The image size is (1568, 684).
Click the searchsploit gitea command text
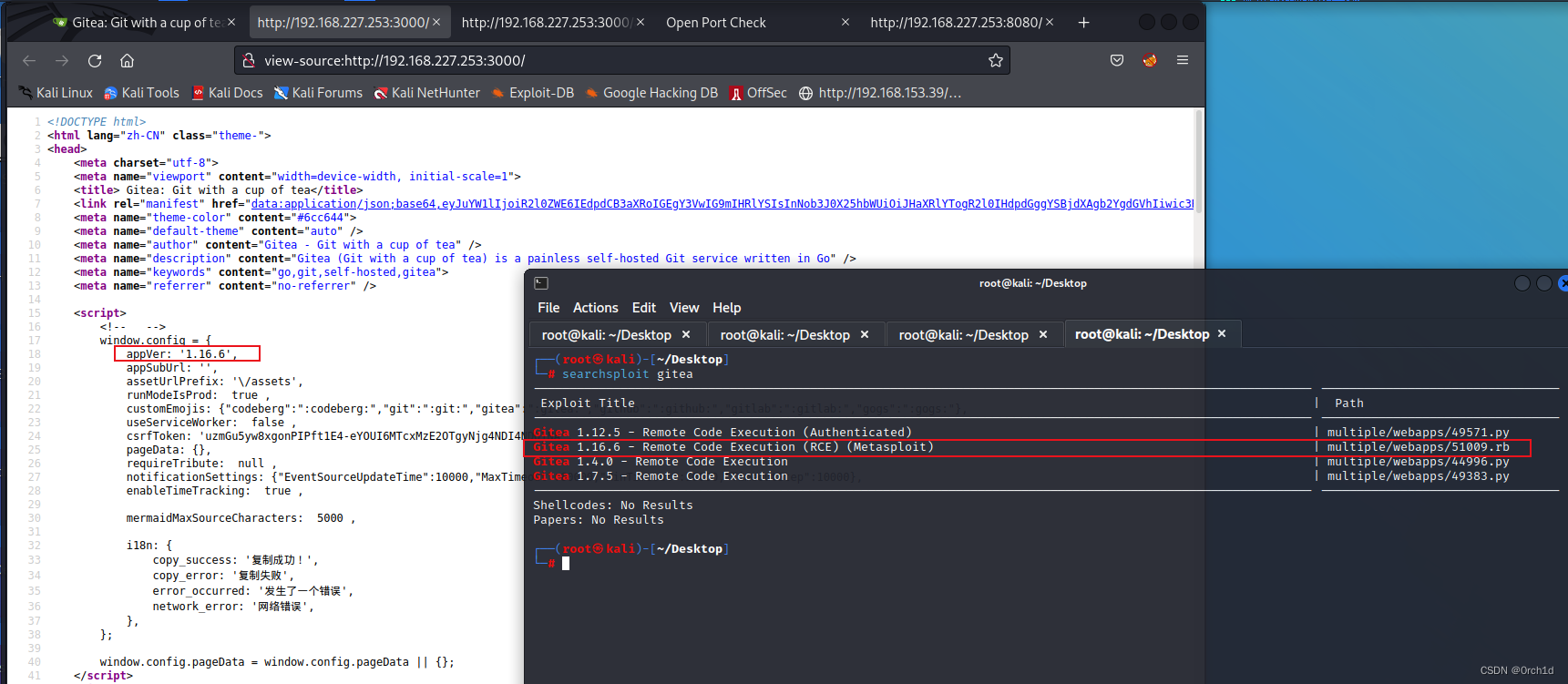point(627,374)
